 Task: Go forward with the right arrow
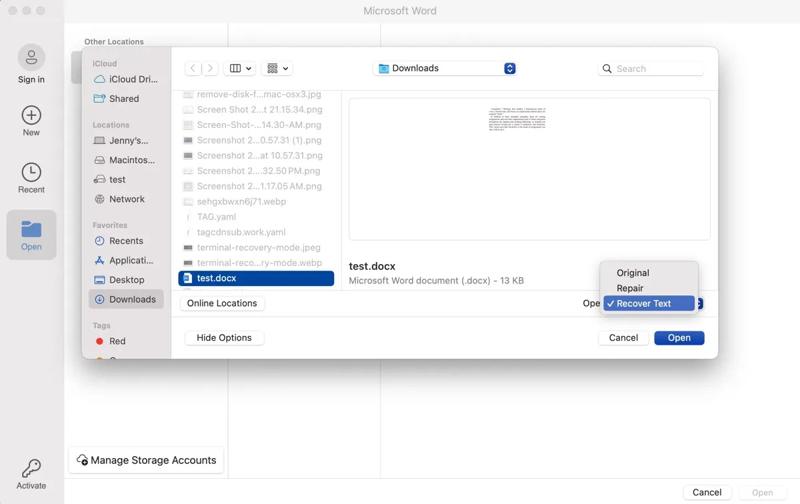point(210,68)
